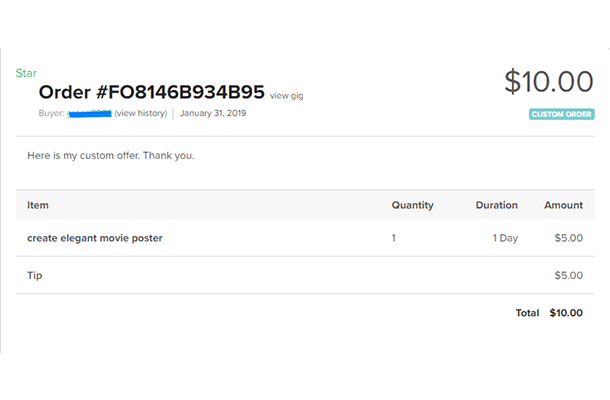Click the custom offer message text
Viewport: 610px width, 400px height.
(111, 156)
